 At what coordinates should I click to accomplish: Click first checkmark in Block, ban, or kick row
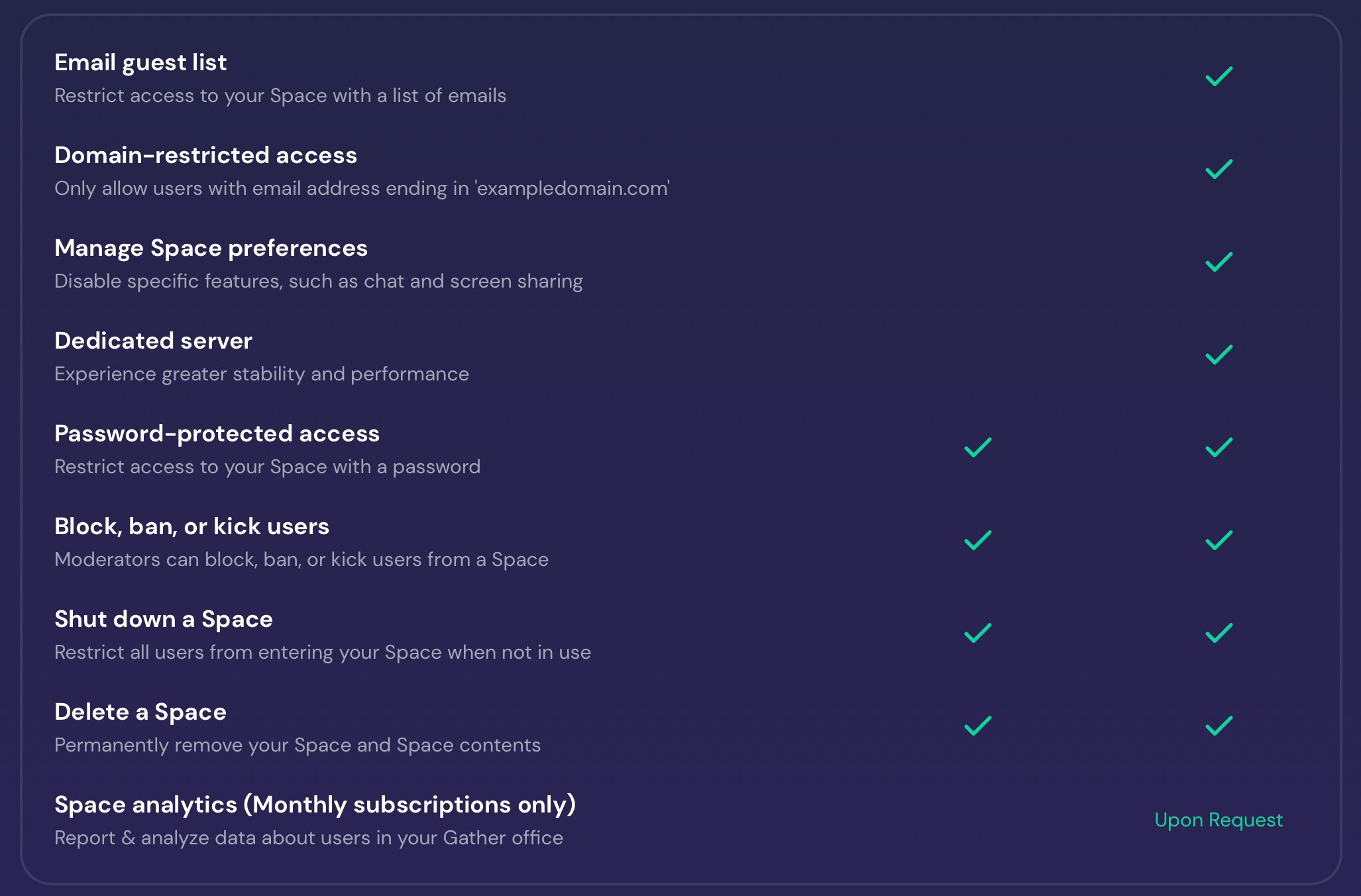[x=977, y=541]
